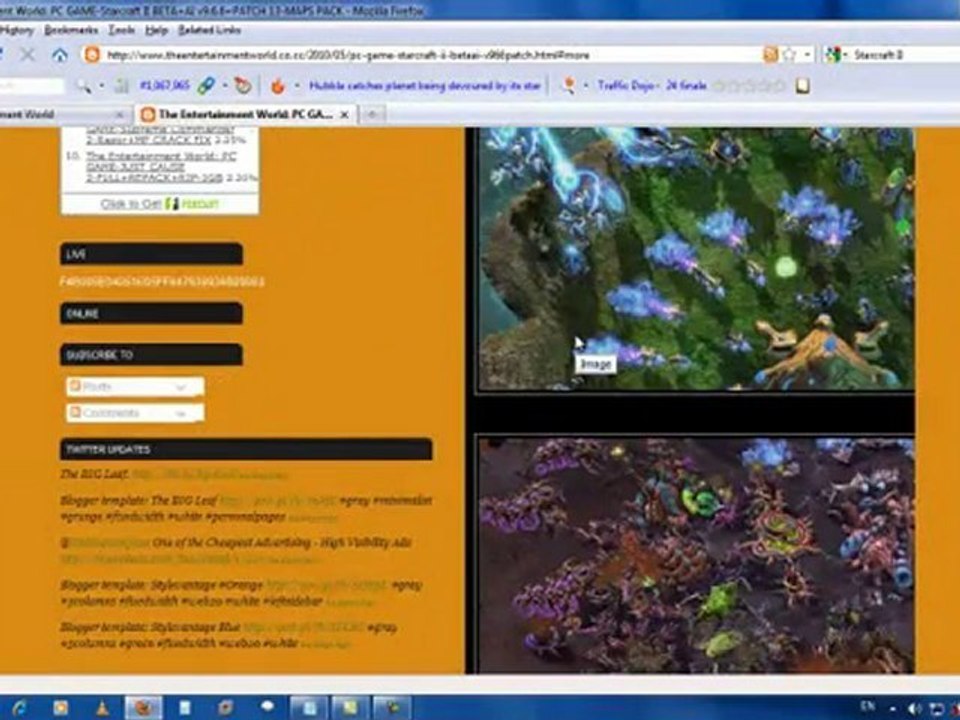This screenshot has width=960, height=720.
Task: Click the volume speaker tray icon
Action: (x=914, y=708)
